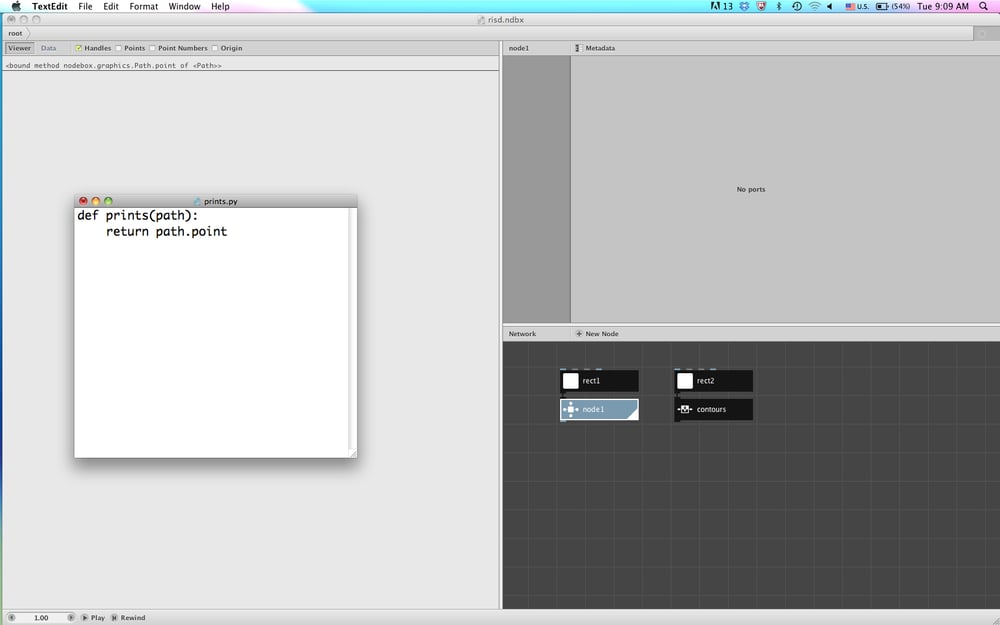Image resolution: width=1000 pixels, height=625 pixels.
Task: Switch to the Viewer tab
Action: pyautogui.click(x=19, y=48)
